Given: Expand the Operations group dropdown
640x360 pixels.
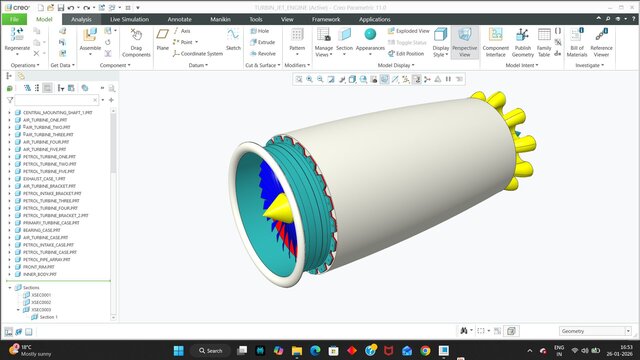Looking at the screenshot, I should click(25, 65).
